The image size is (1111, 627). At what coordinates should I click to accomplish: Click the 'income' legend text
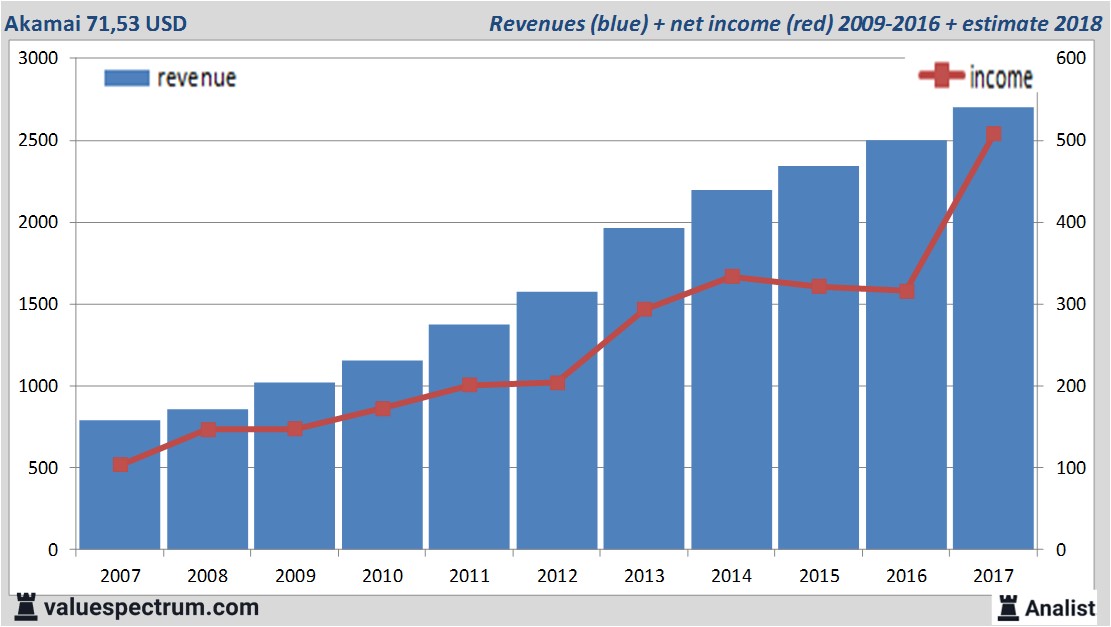(x=1001, y=77)
